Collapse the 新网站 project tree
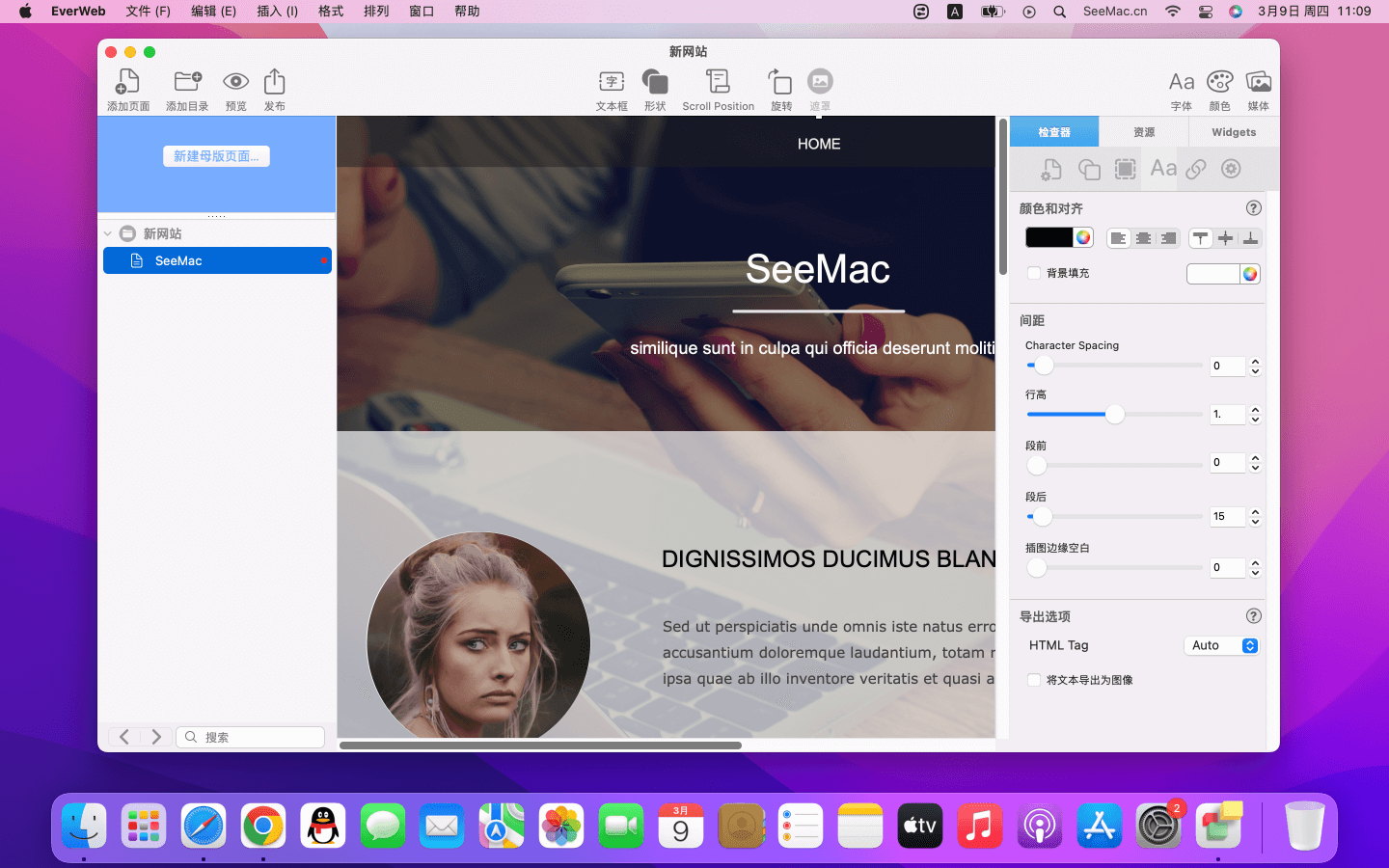 click(108, 234)
